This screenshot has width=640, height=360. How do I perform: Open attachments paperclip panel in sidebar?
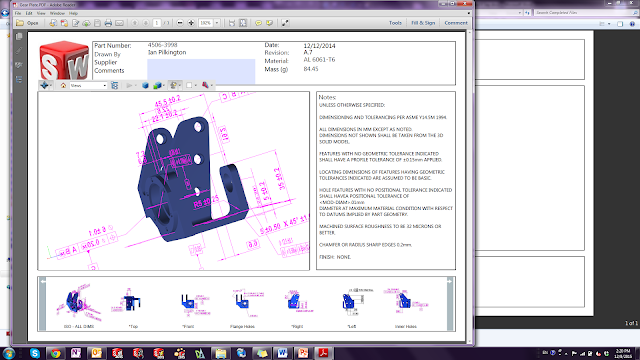pos(19,51)
